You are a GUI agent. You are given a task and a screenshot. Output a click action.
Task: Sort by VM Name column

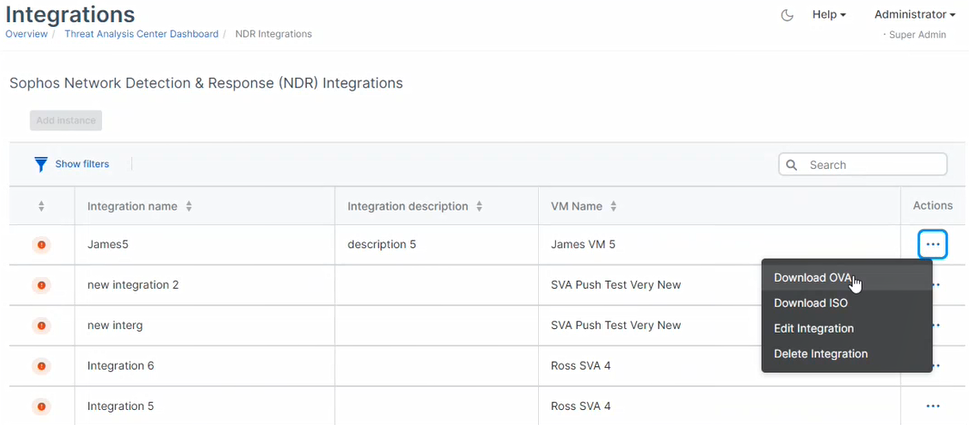(614, 206)
